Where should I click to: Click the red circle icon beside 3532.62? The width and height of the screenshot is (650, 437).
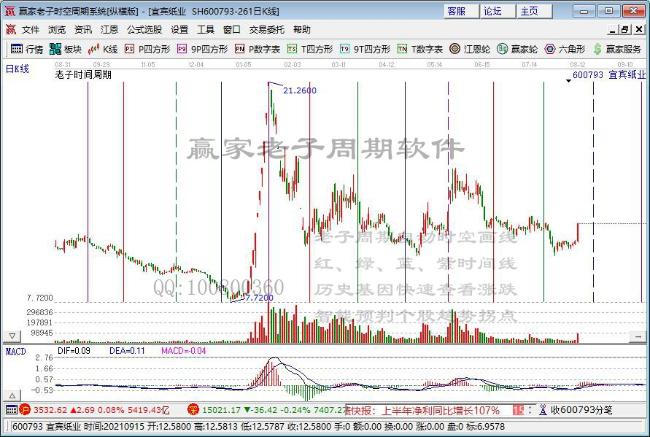[25, 410]
